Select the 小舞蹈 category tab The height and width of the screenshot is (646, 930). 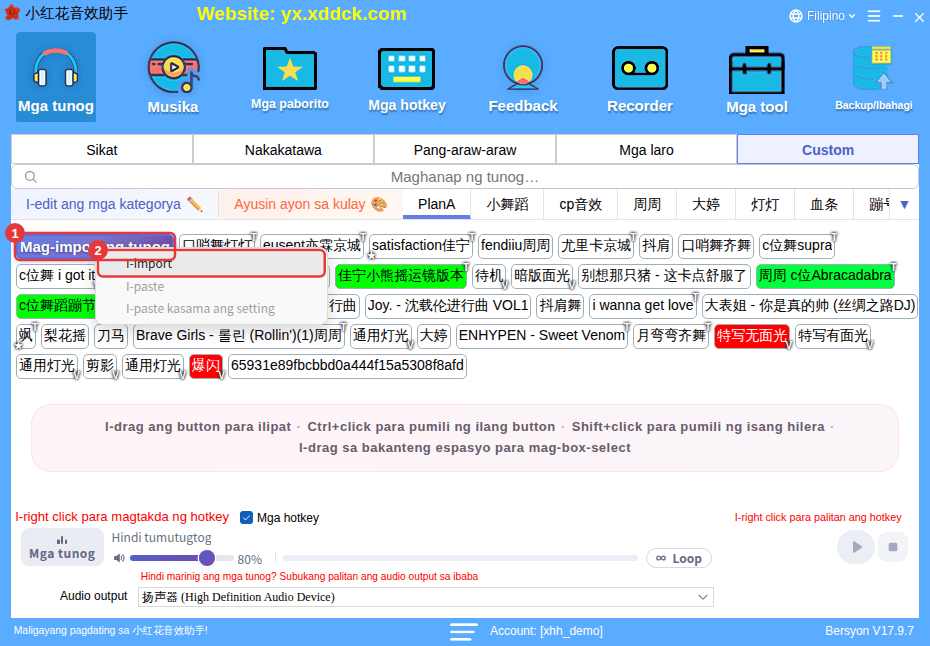point(507,205)
